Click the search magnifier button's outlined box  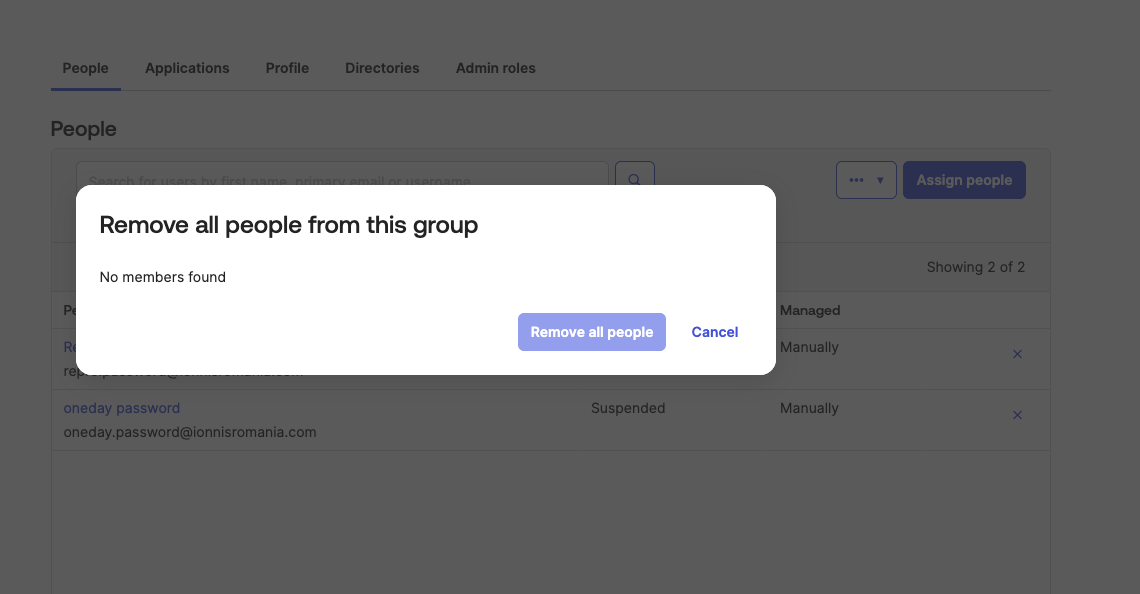(634, 180)
